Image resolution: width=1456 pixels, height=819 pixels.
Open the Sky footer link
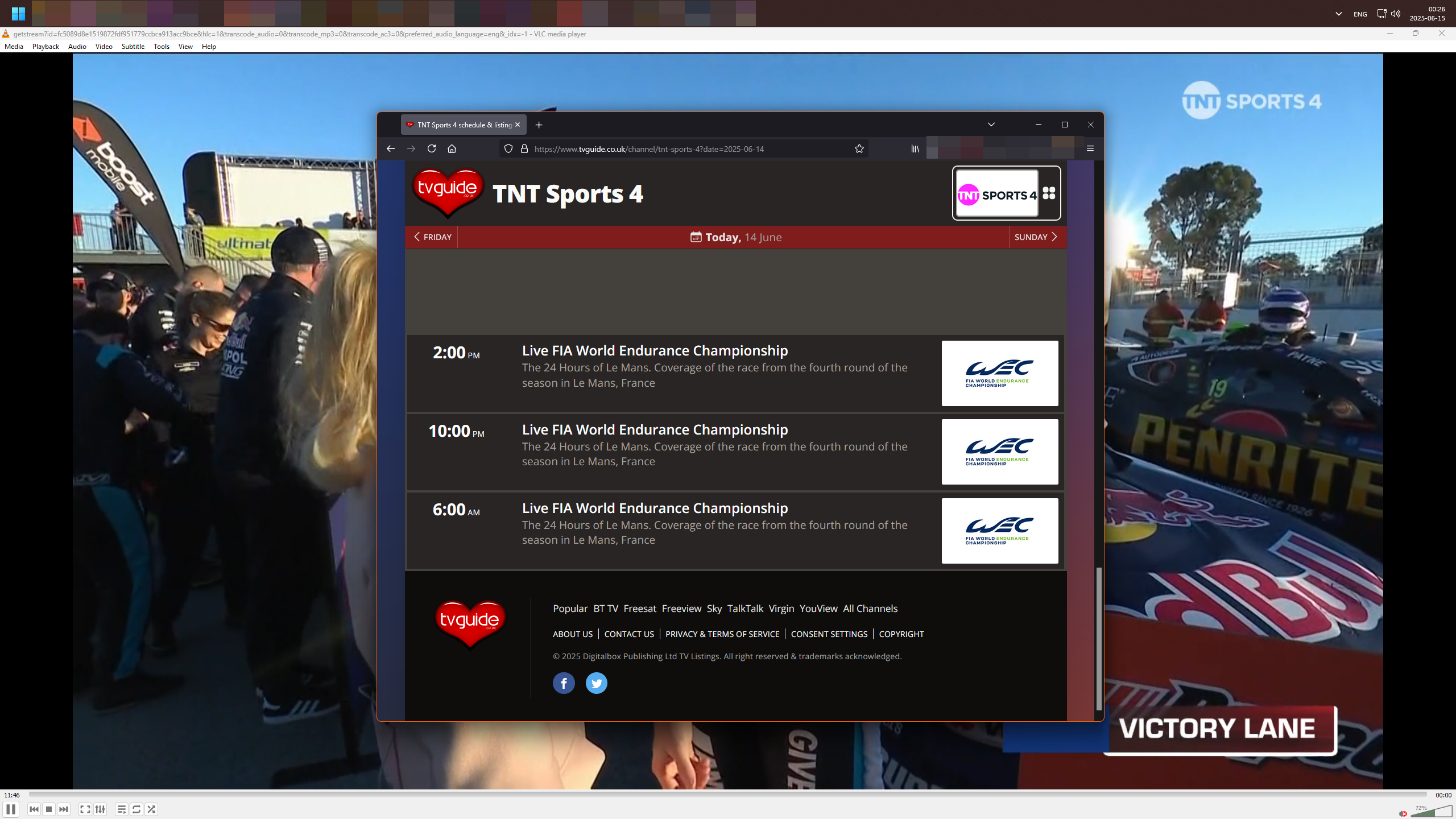click(714, 609)
